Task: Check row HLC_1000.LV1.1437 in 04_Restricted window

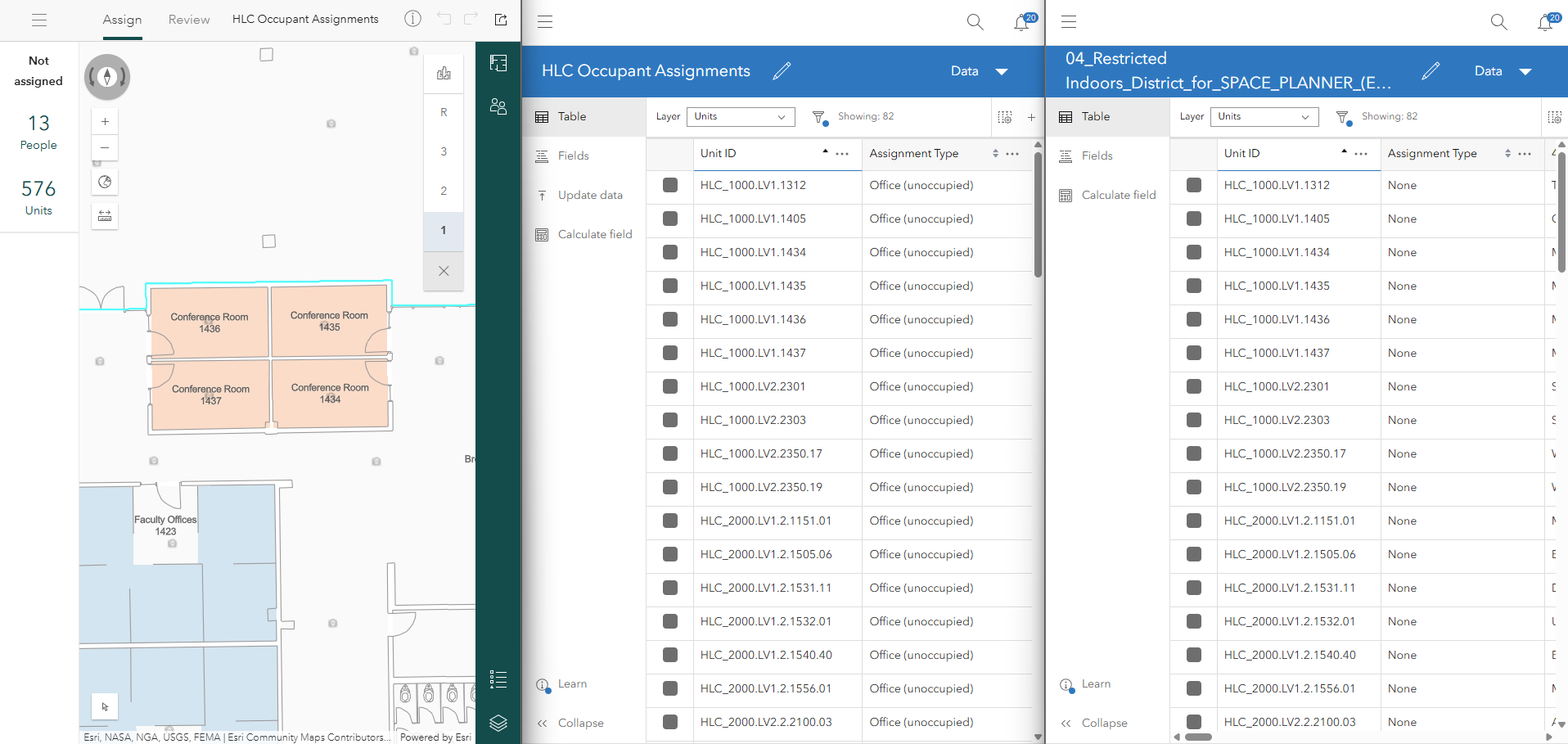Action: tap(1194, 353)
